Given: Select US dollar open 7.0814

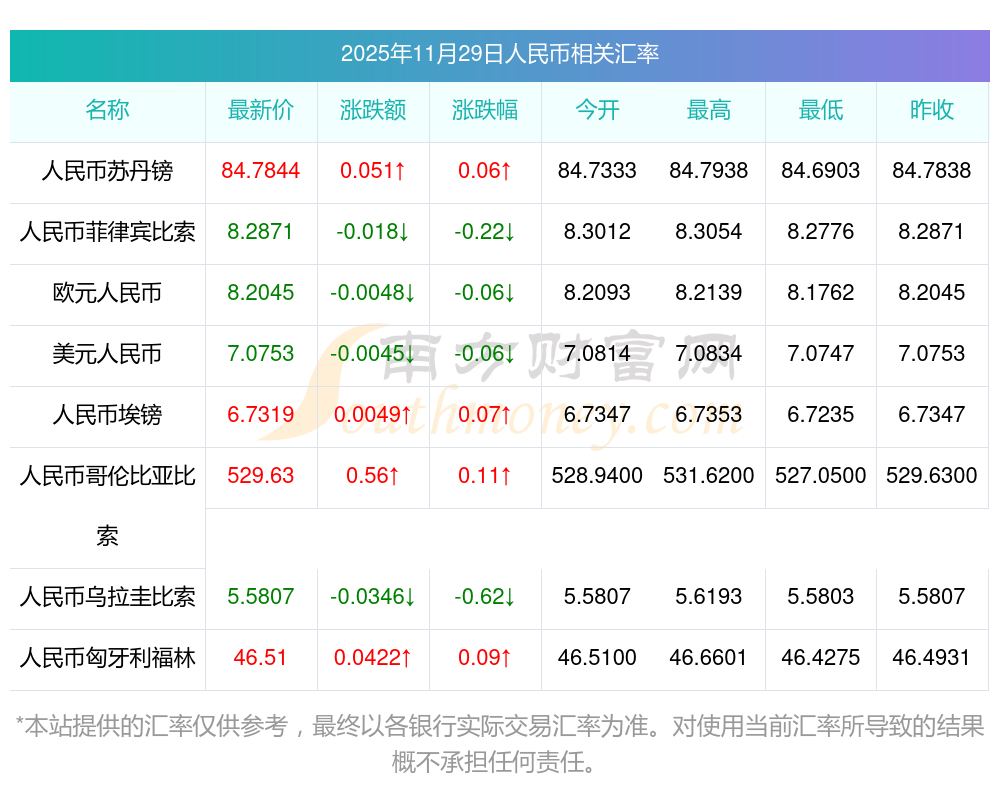Looking at the screenshot, I should [x=597, y=353].
